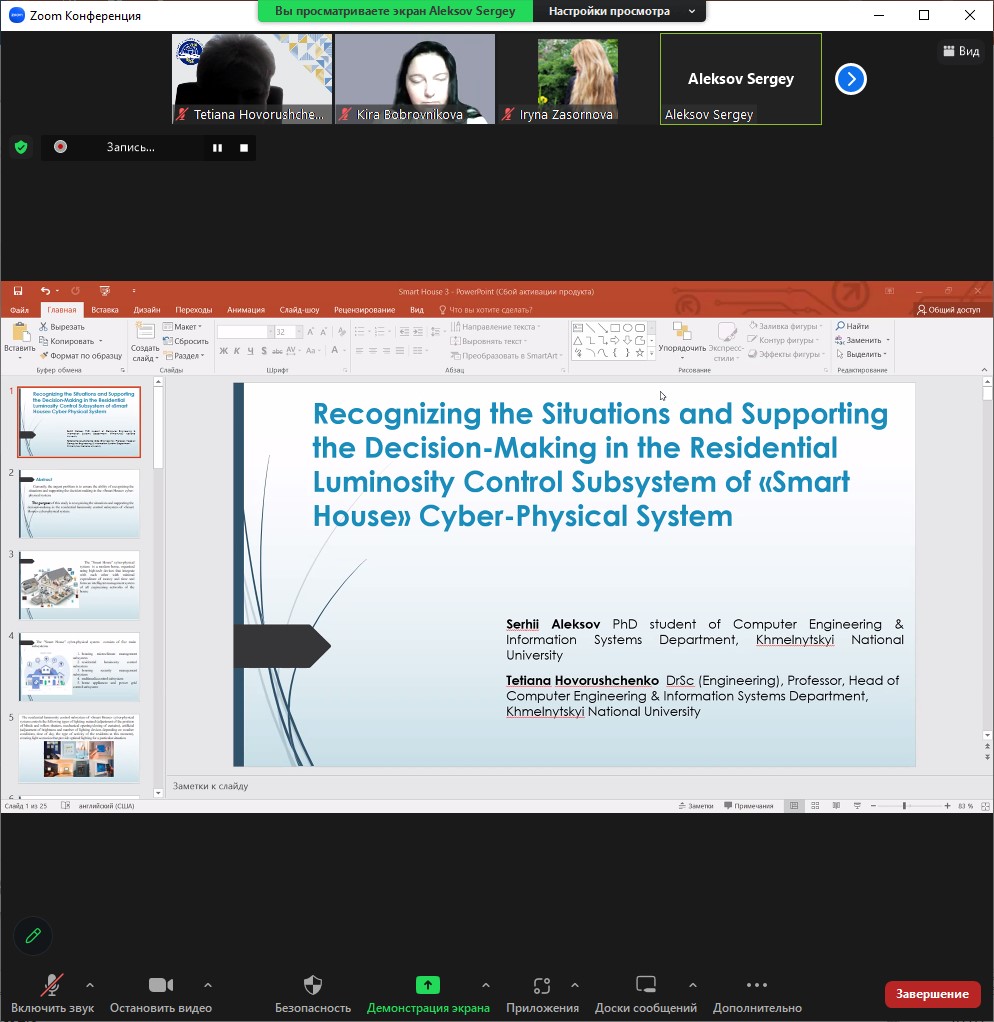Open the View layout menu
Image resolution: width=994 pixels, height=1022 pixels.
961,51
